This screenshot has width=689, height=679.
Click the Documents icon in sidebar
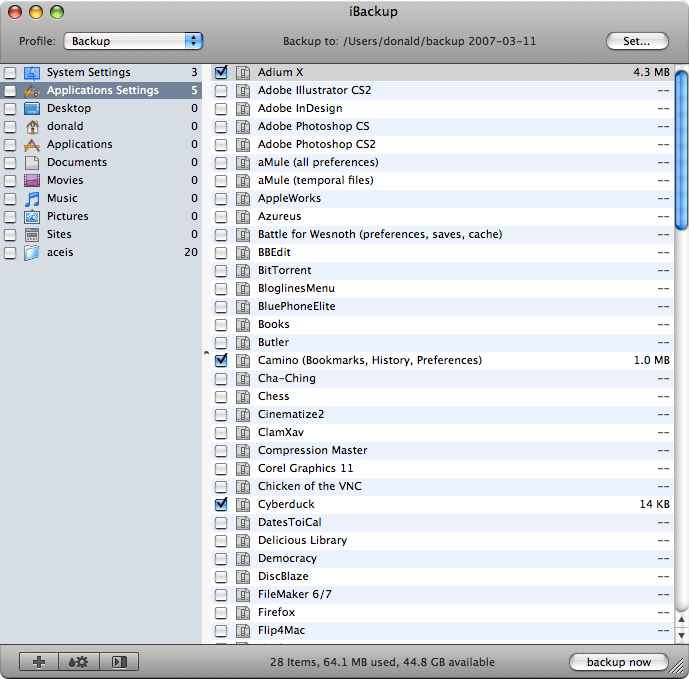point(32,163)
